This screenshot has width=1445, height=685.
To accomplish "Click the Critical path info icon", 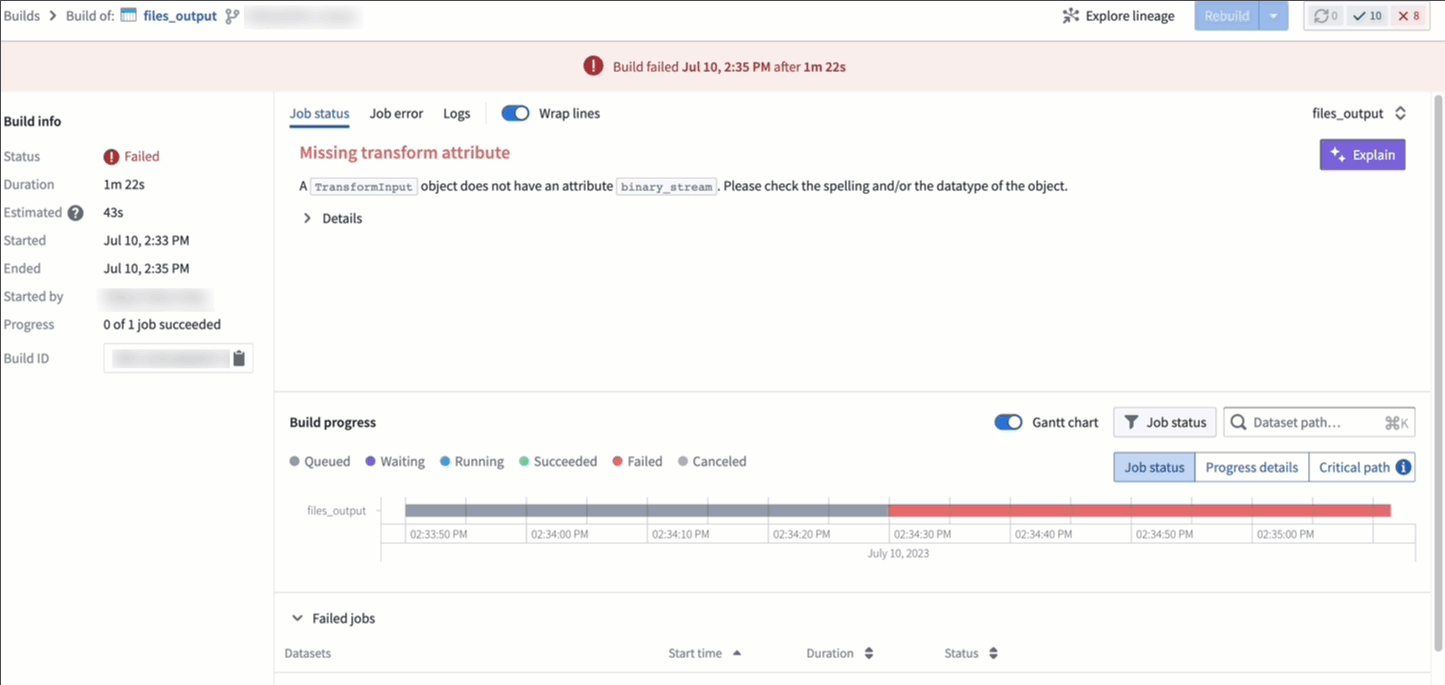I will click(1403, 467).
